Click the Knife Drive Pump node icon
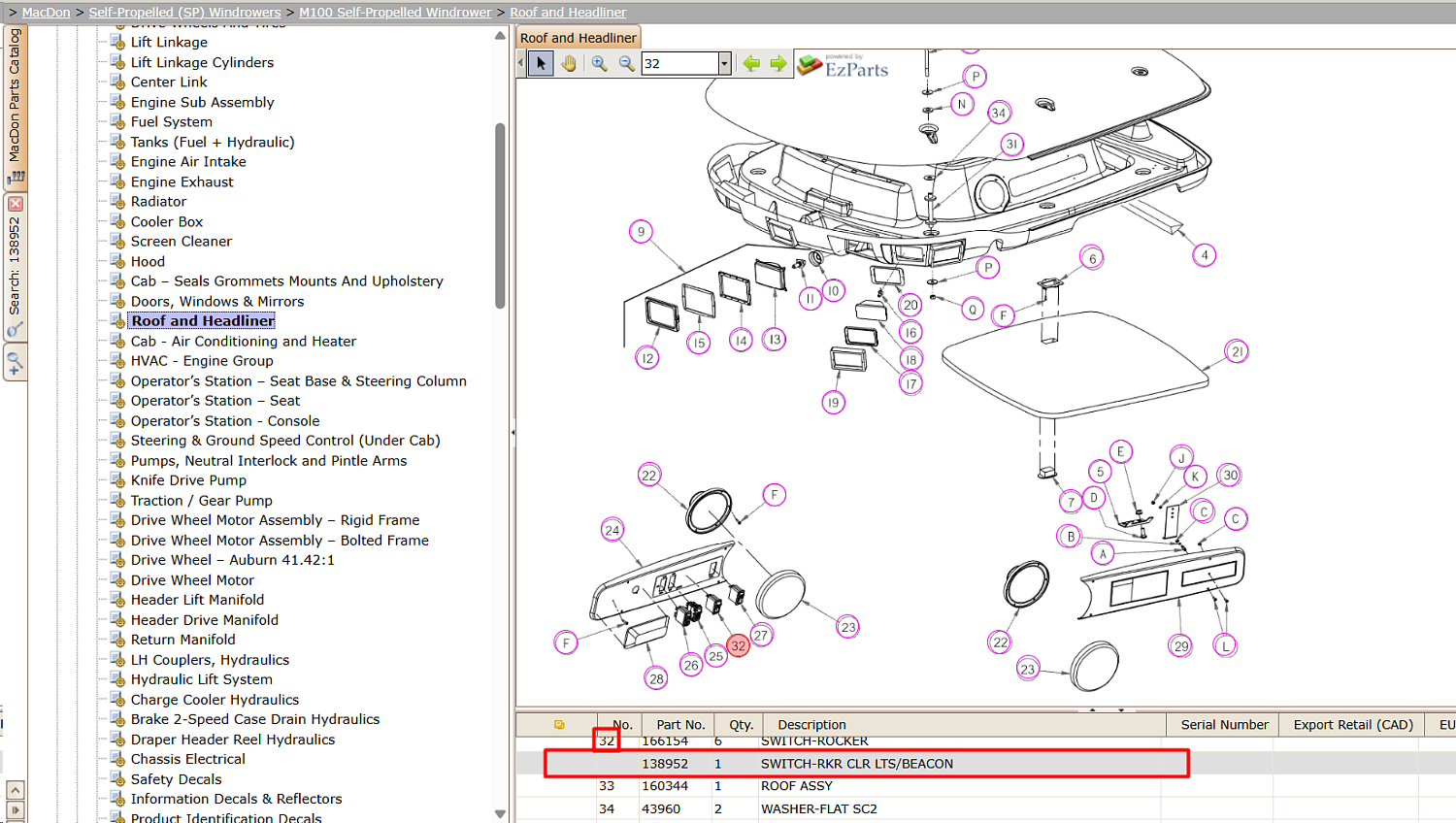The height and width of the screenshot is (823, 1456). coord(117,480)
